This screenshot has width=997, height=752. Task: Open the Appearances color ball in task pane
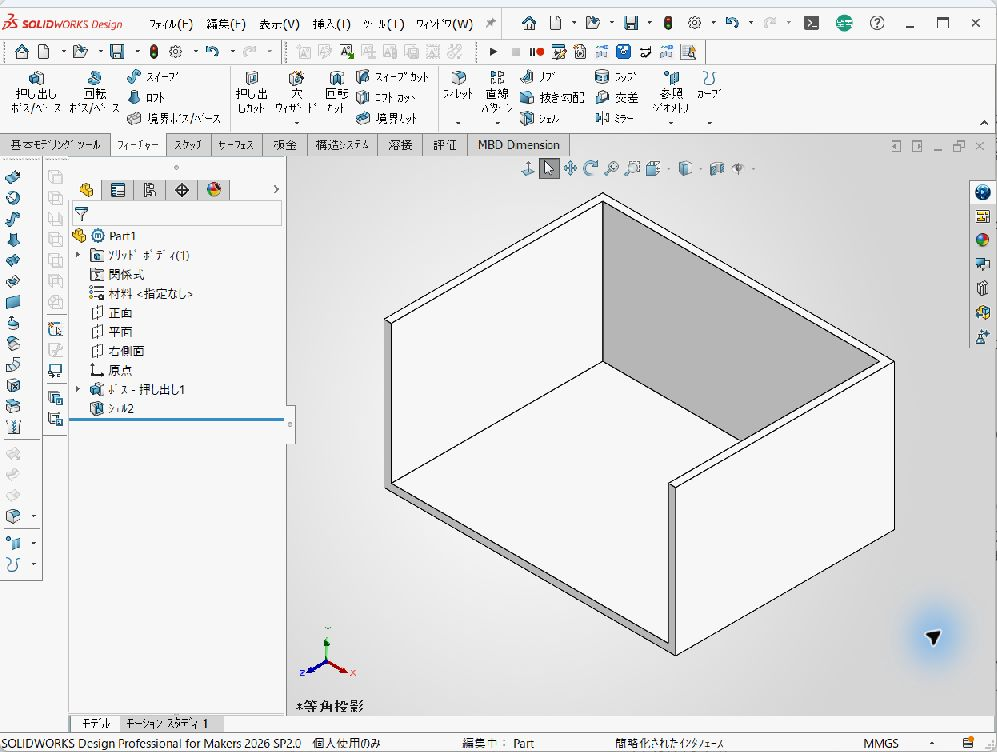pyautogui.click(x=982, y=240)
